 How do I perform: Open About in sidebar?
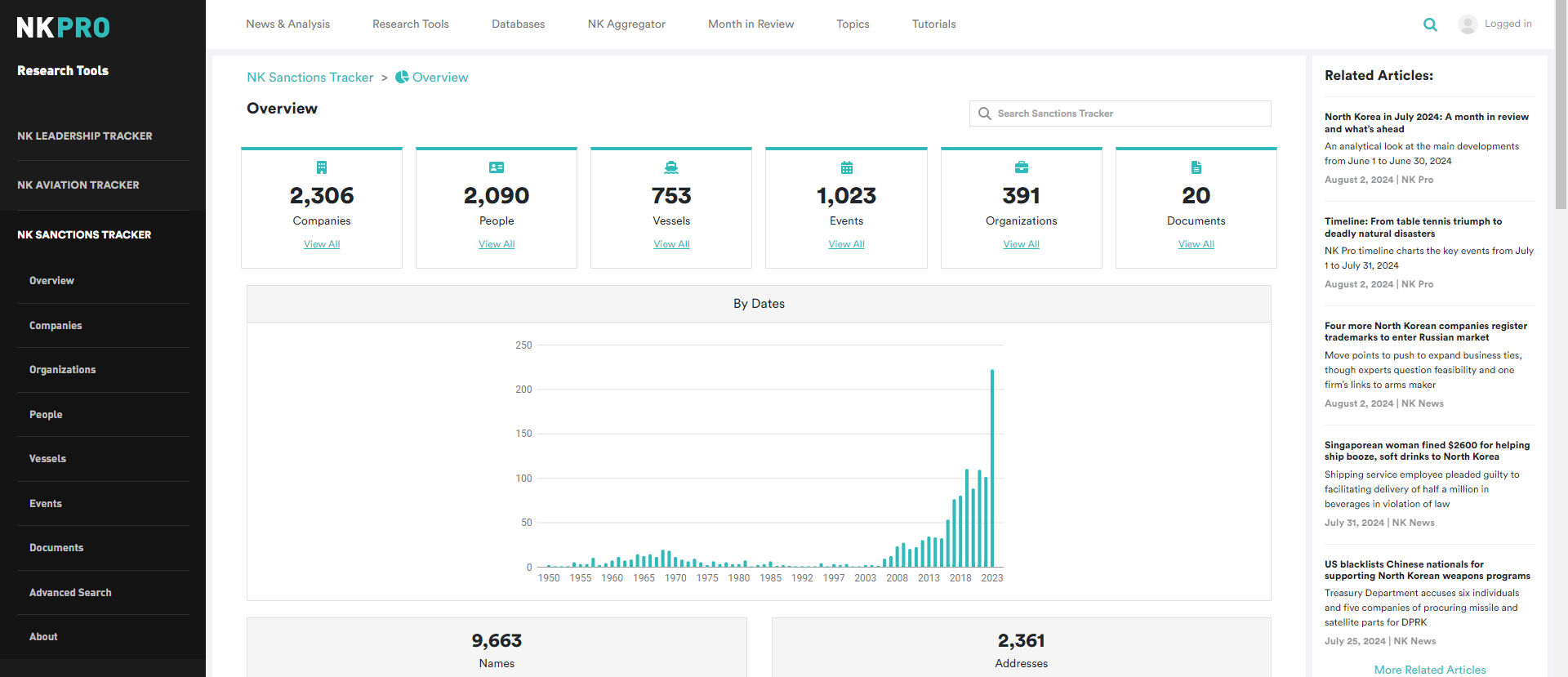pos(43,637)
